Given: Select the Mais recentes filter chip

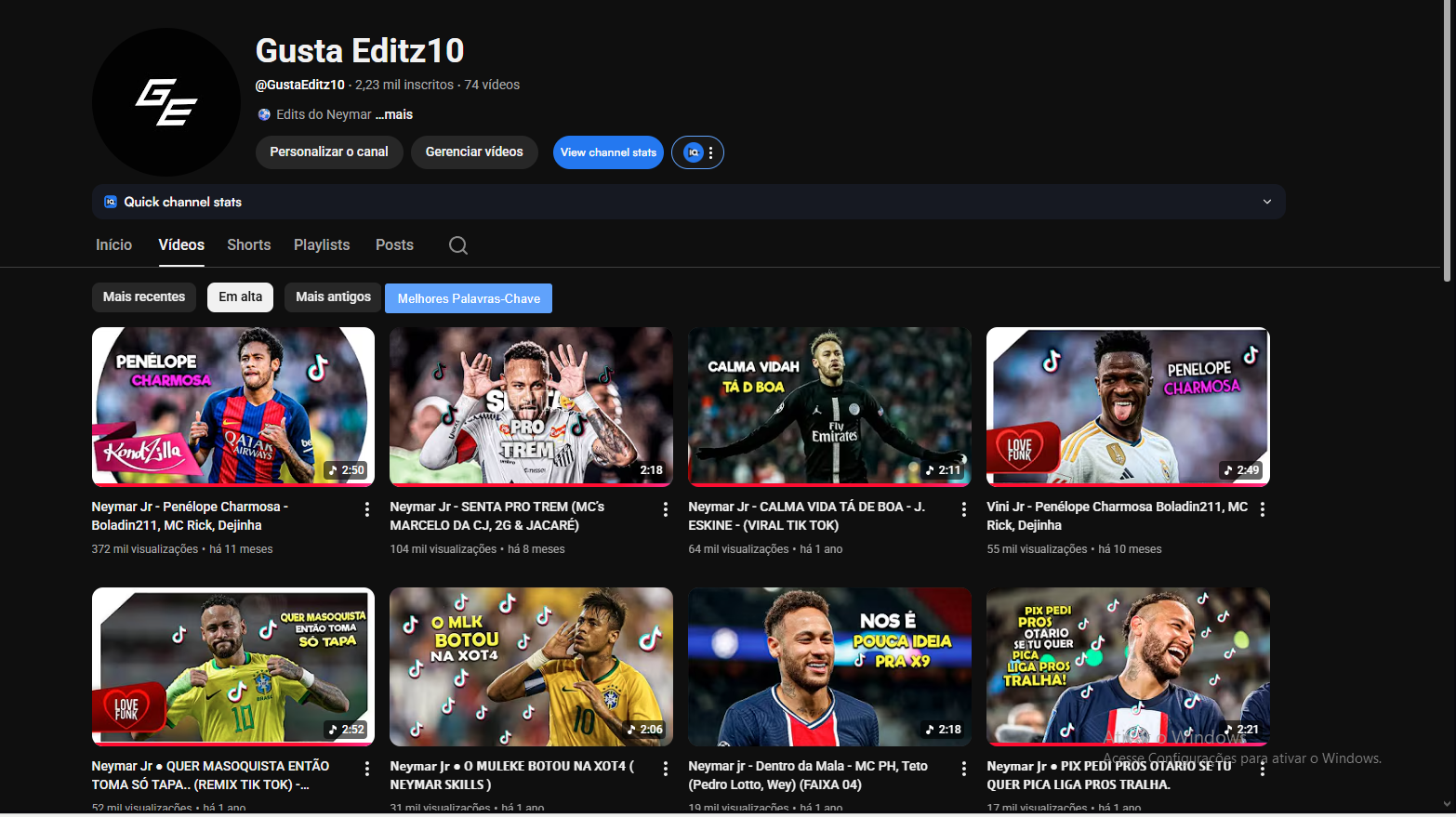Looking at the screenshot, I should 144,297.
